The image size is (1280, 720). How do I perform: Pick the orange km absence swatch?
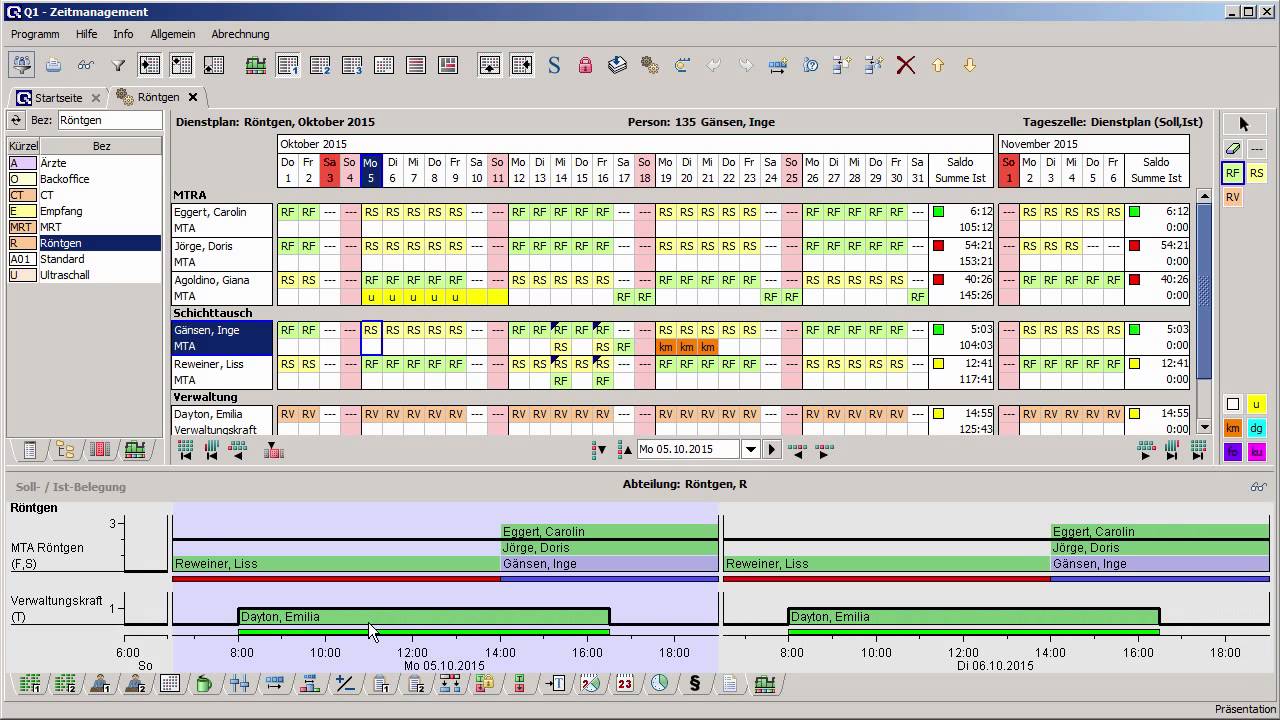click(x=1233, y=428)
